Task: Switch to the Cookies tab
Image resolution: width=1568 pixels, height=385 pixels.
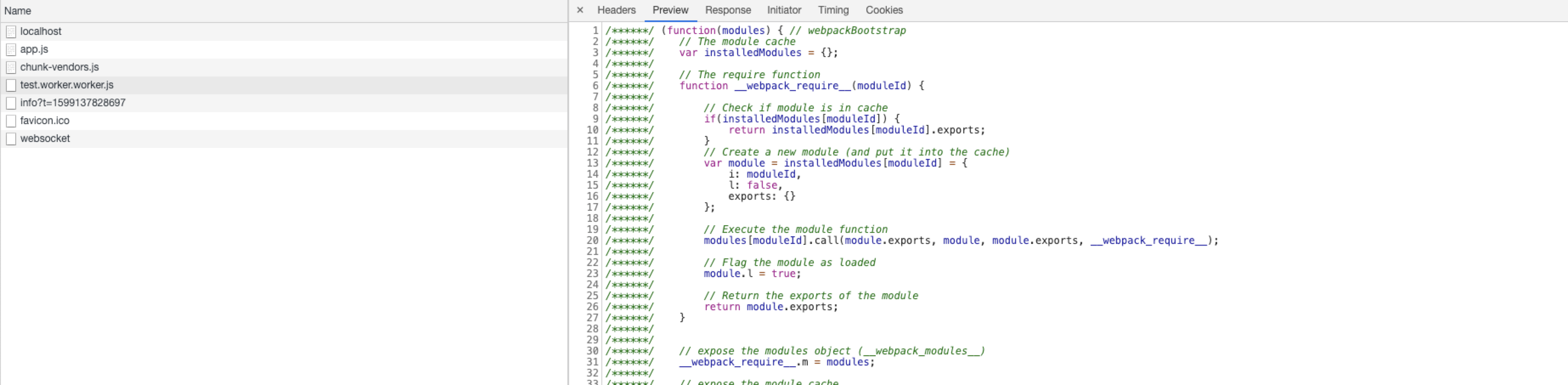Action: [884, 10]
